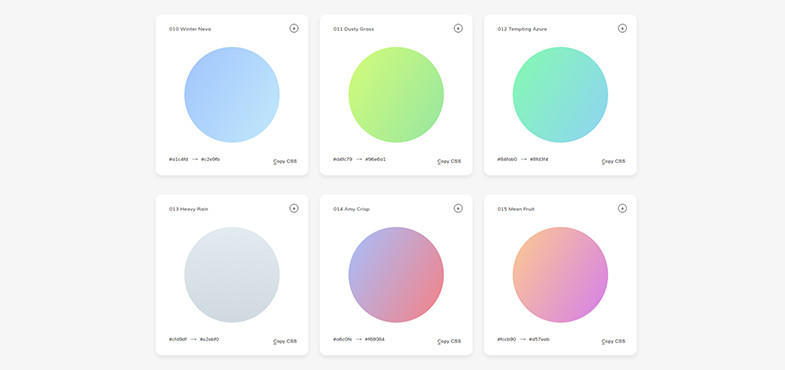The image size is (785, 370).
Task: Click the starting hex code of Winter Neva
Action: 178,159
